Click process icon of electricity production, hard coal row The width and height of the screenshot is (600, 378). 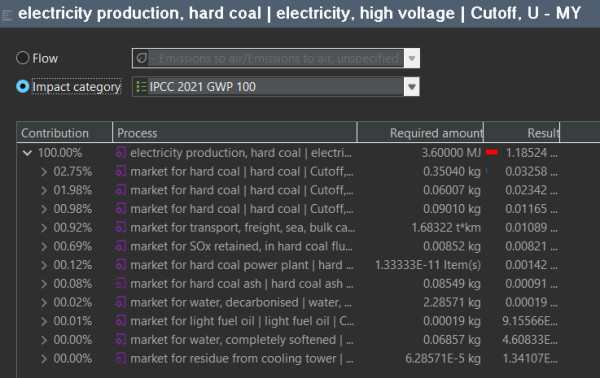tap(121, 153)
